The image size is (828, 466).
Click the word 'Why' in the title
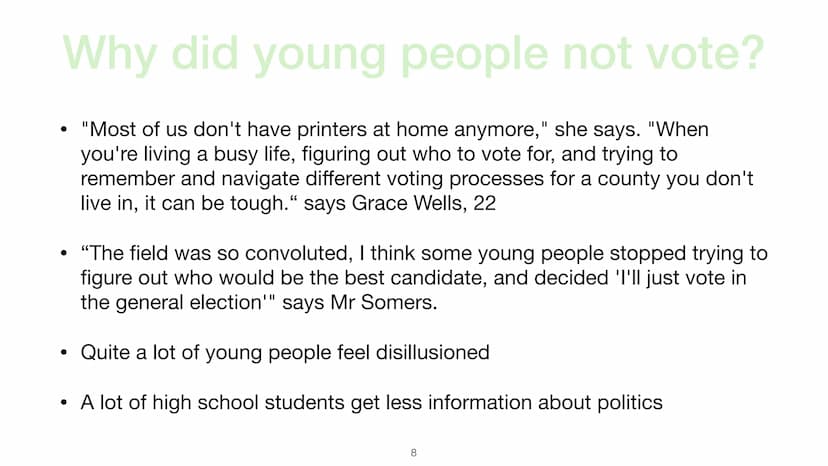pos(110,54)
